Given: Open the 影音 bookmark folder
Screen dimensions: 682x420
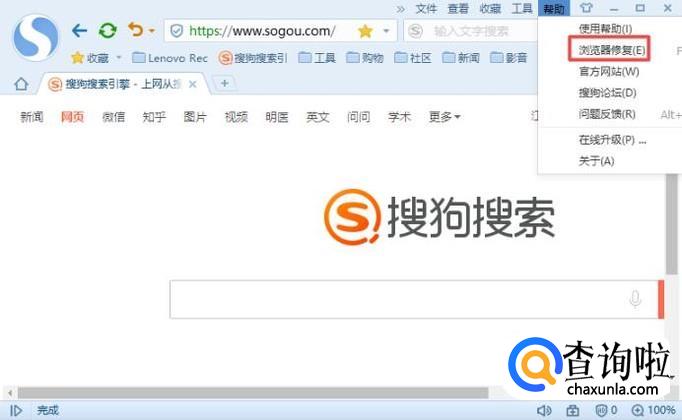Looking at the screenshot, I should pos(508,58).
